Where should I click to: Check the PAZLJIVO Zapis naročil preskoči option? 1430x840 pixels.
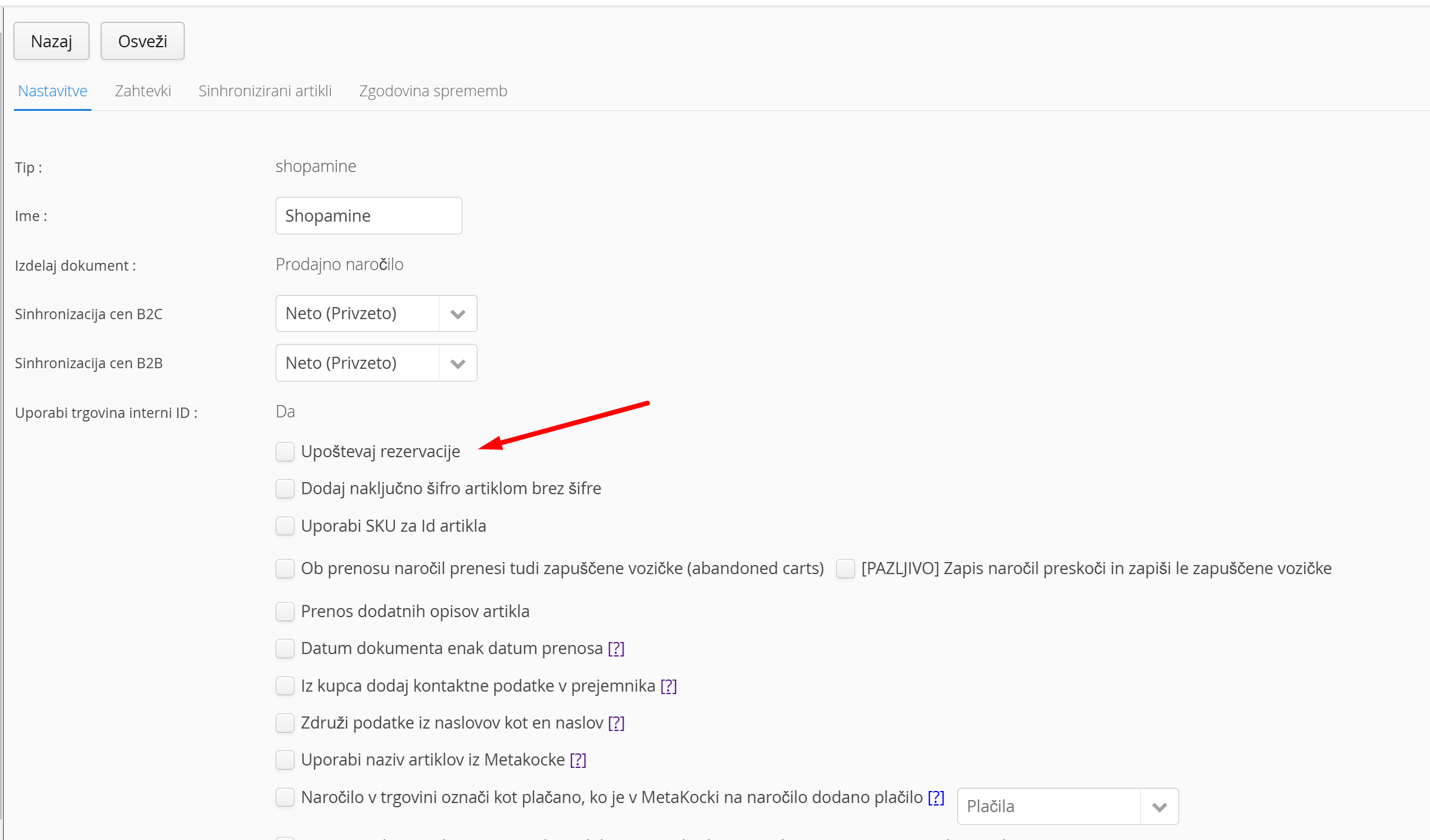click(845, 569)
